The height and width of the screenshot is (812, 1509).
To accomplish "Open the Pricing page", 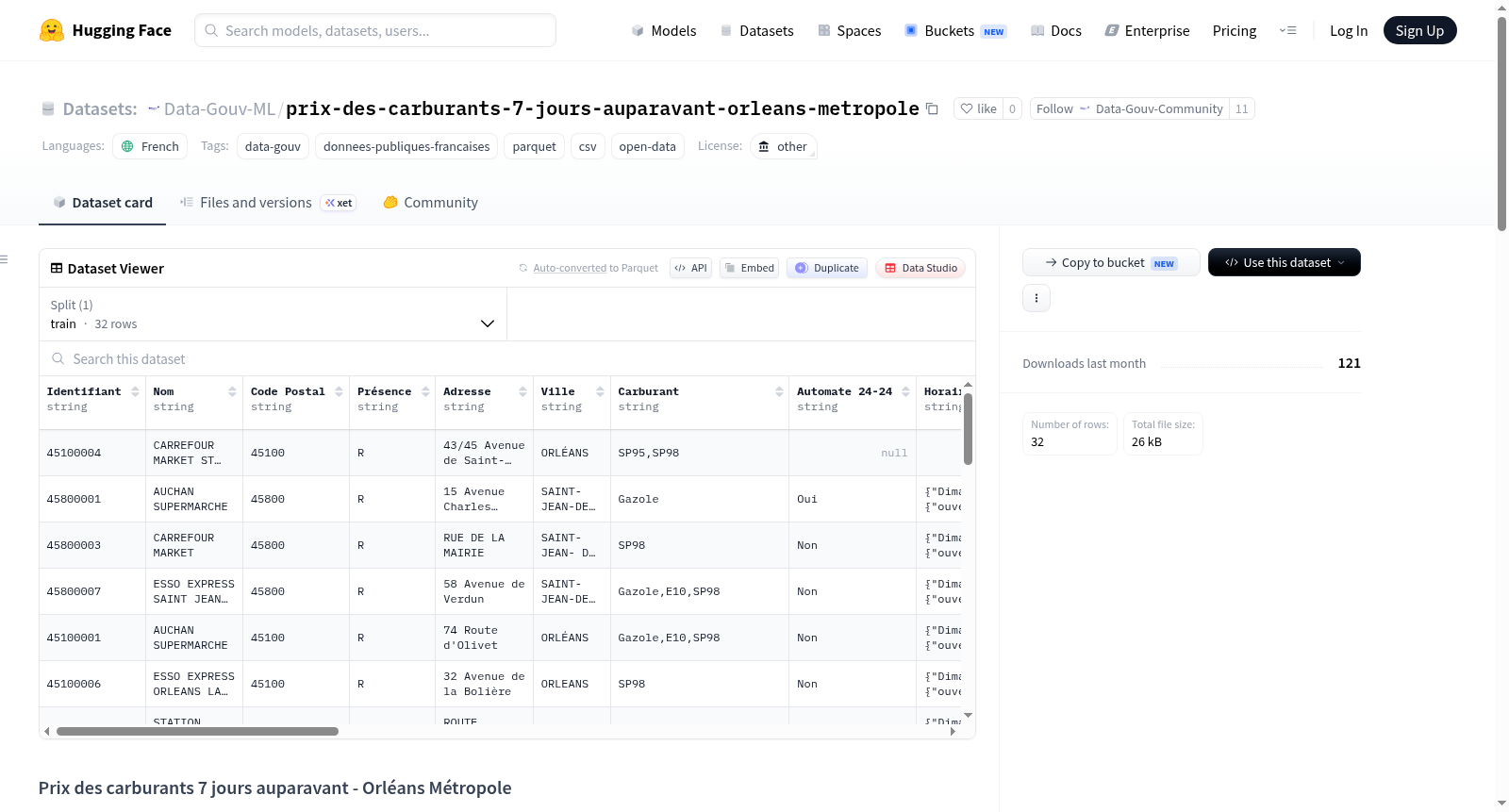I will 1235,30.
